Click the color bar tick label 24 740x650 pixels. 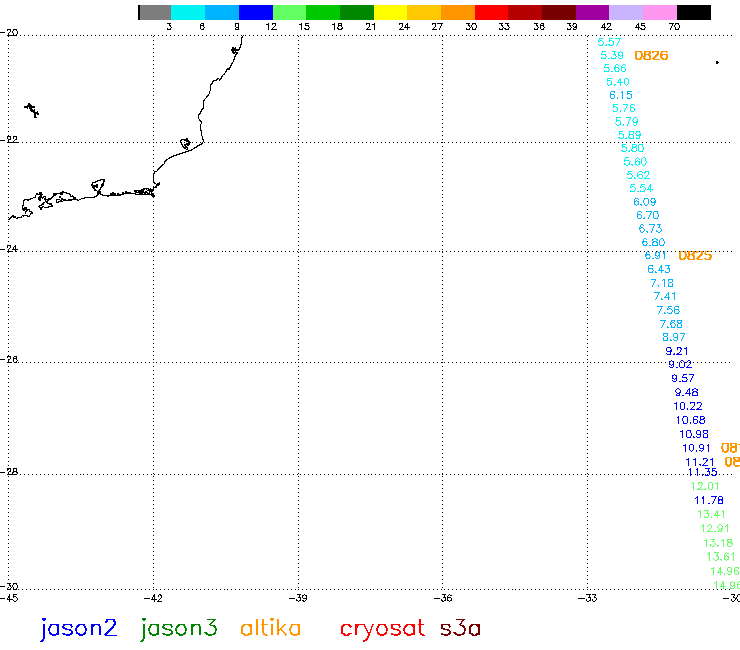point(404,27)
